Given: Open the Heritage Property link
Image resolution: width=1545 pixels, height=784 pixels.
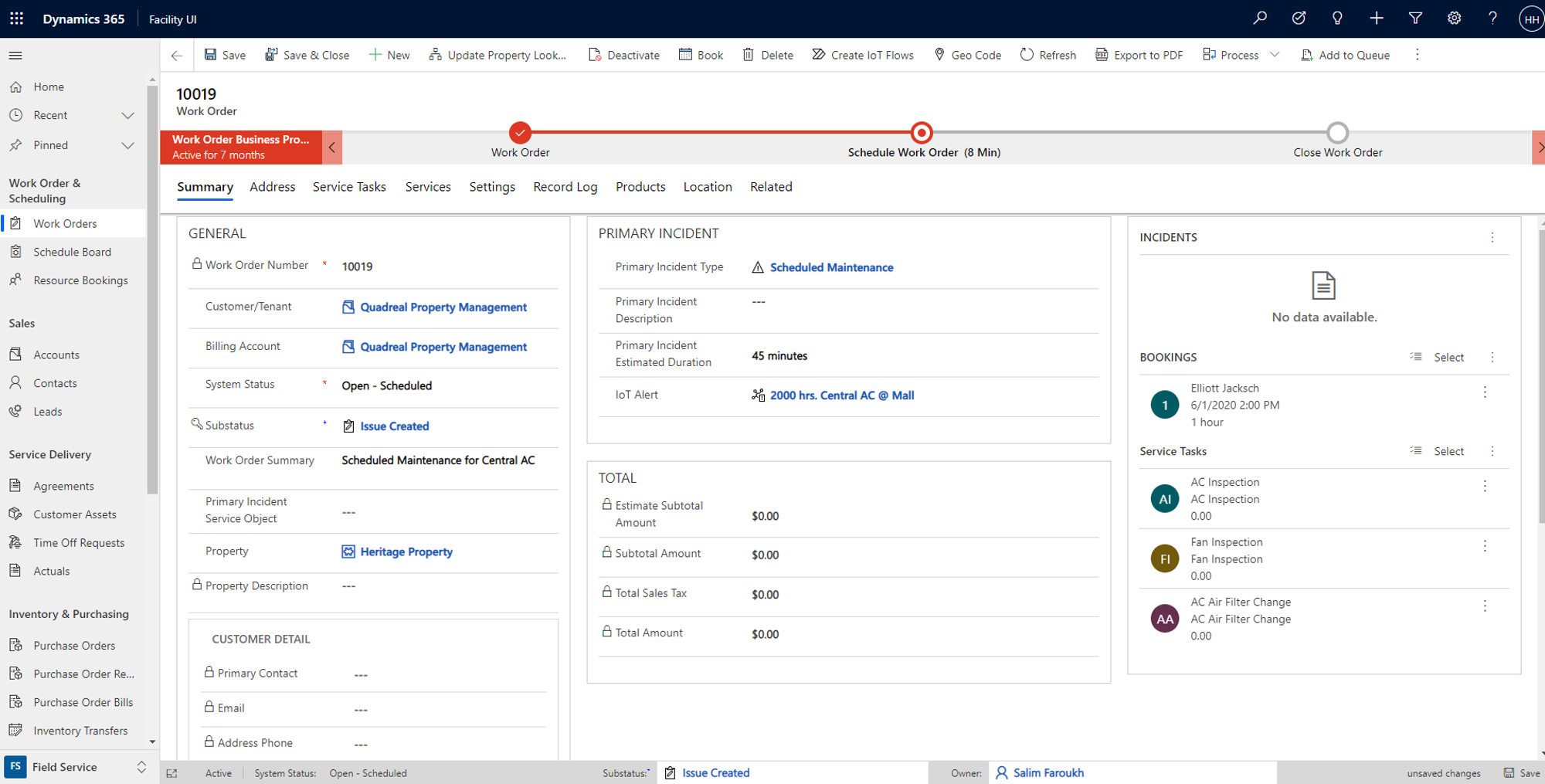Looking at the screenshot, I should (x=406, y=552).
